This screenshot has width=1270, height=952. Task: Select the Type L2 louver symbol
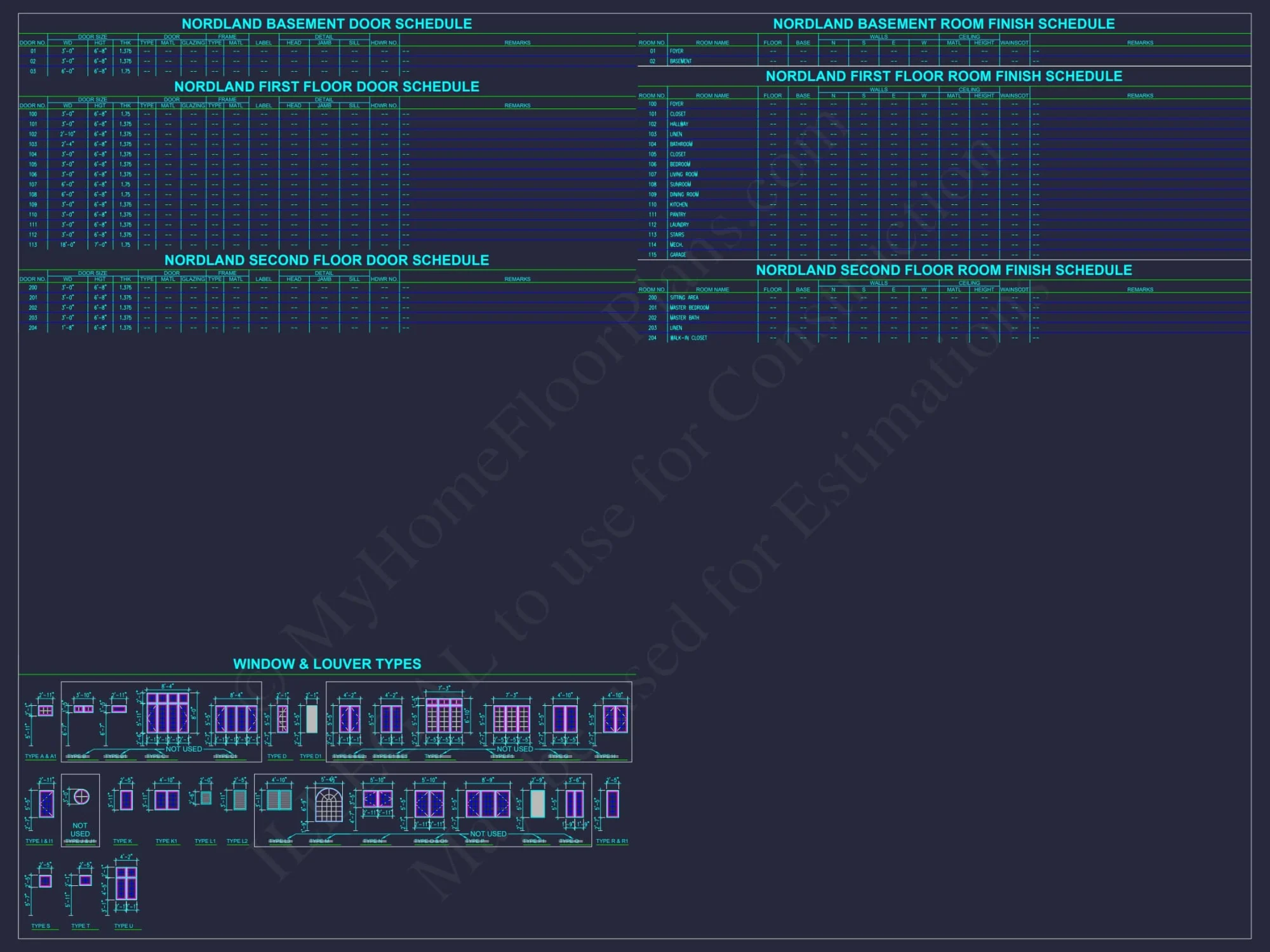click(239, 799)
